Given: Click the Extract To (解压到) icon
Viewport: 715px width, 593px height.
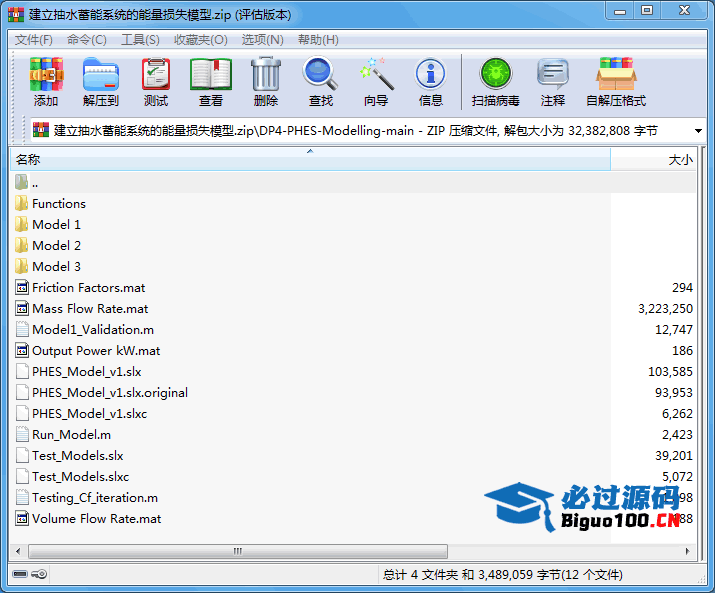Looking at the screenshot, I should coord(101,74).
